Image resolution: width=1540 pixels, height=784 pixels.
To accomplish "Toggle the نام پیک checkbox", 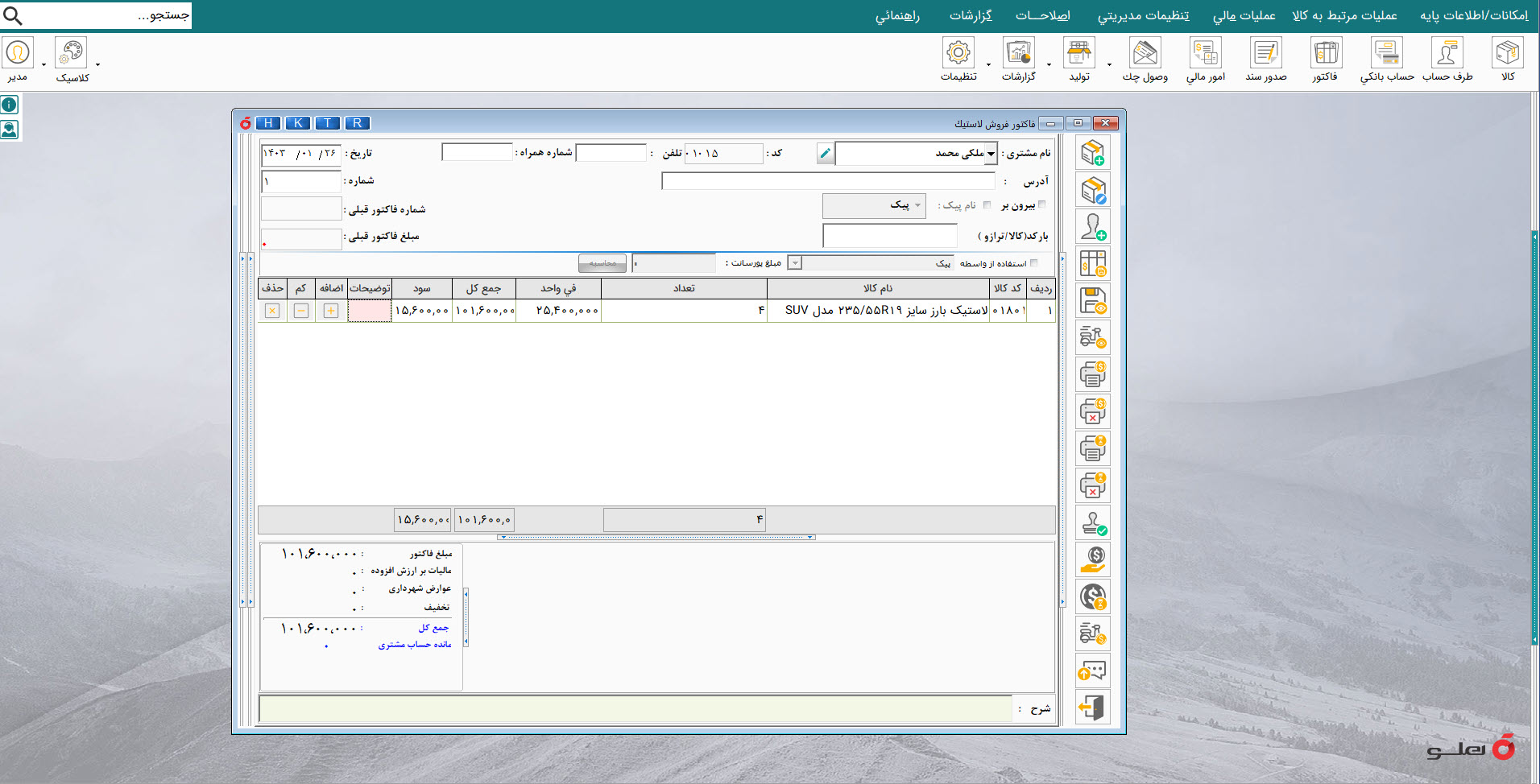I will click(987, 204).
